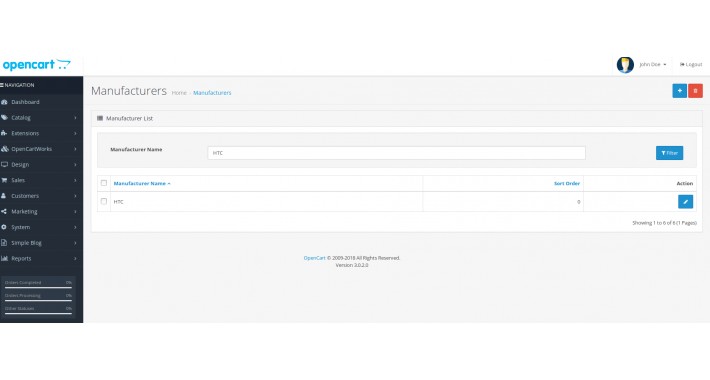Viewport: 710px width, 380px height.
Task: Click the Manufacturers breadcrumb link
Action: (x=212, y=93)
